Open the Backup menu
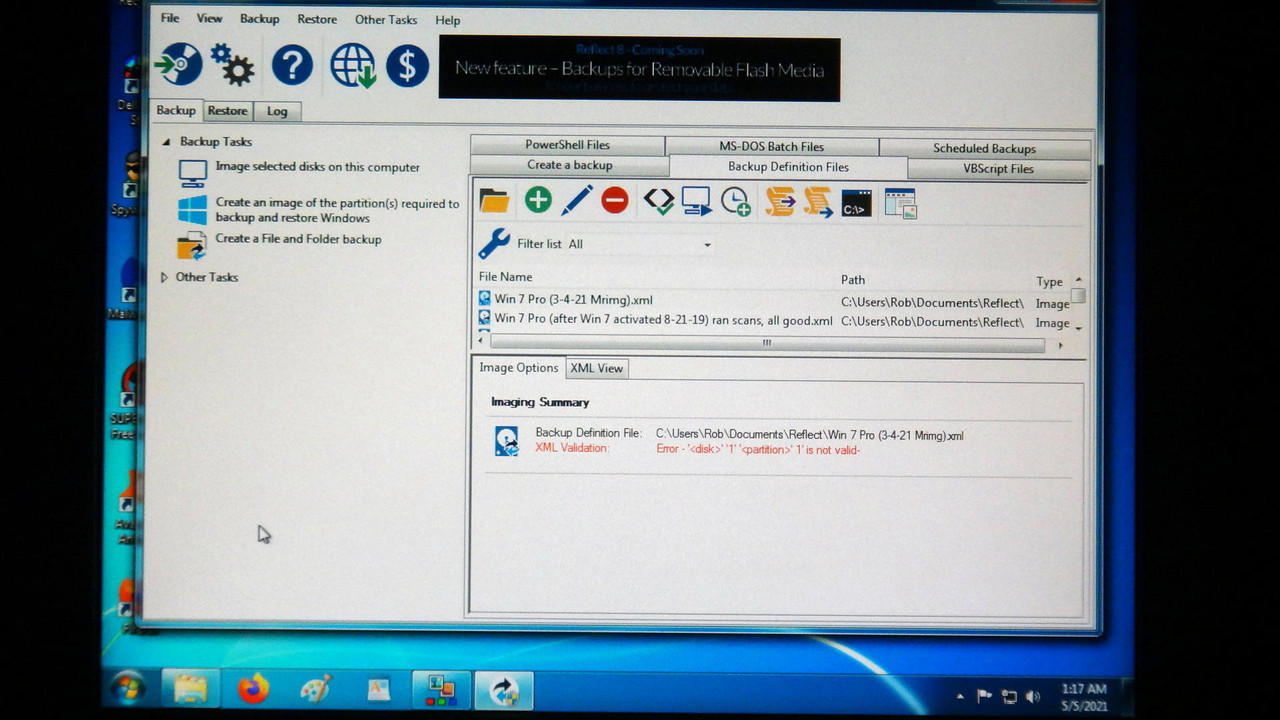The height and width of the screenshot is (720, 1280). click(x=260, y=19)
